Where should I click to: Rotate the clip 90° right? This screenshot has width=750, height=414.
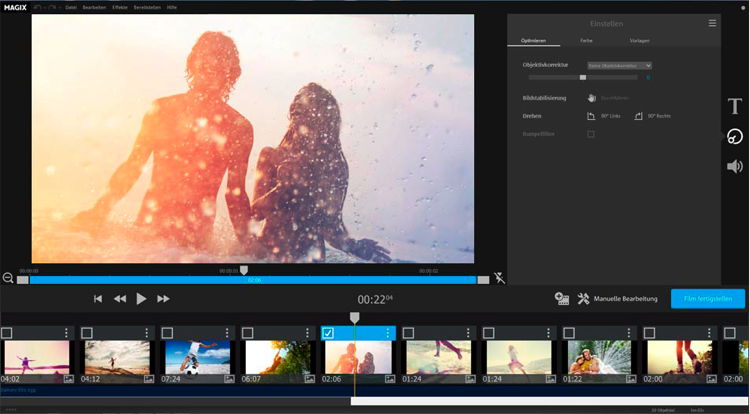(x=638, y=116)
